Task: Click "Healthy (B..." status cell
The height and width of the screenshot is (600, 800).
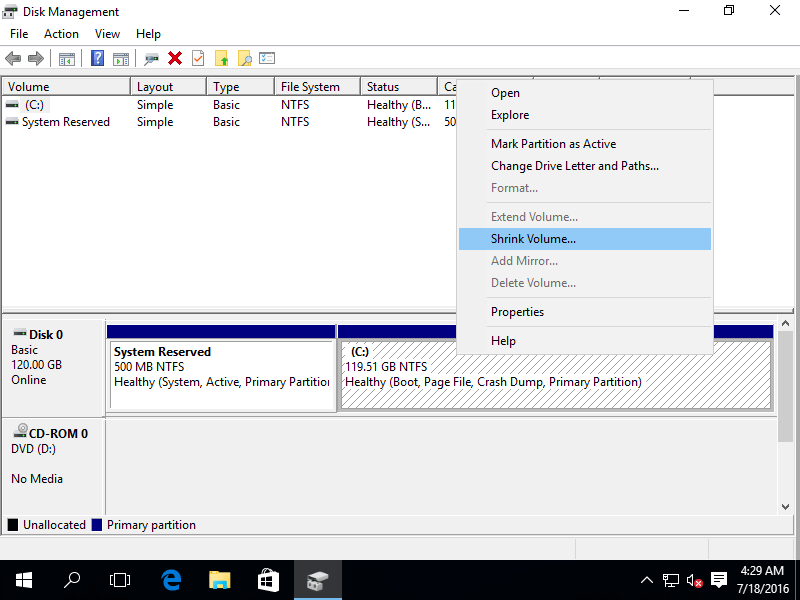Action: click(x=399, y=105)
